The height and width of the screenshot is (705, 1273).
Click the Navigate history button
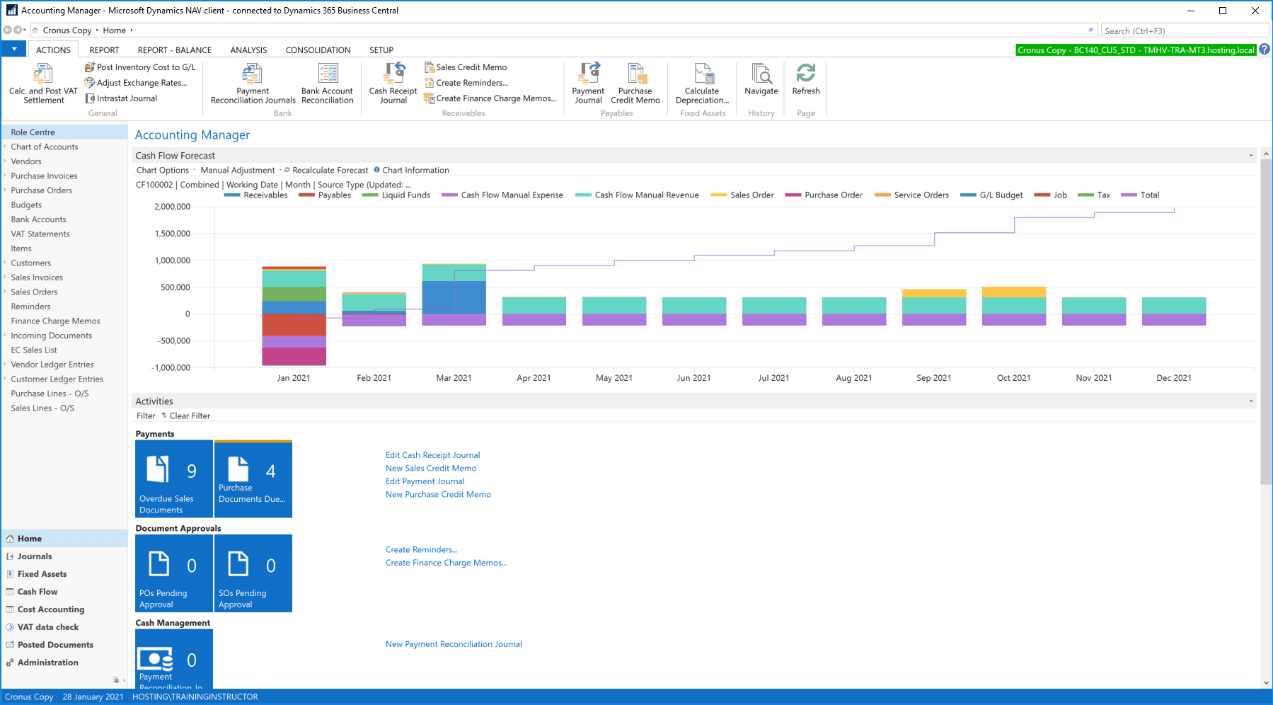pos(761,80)
